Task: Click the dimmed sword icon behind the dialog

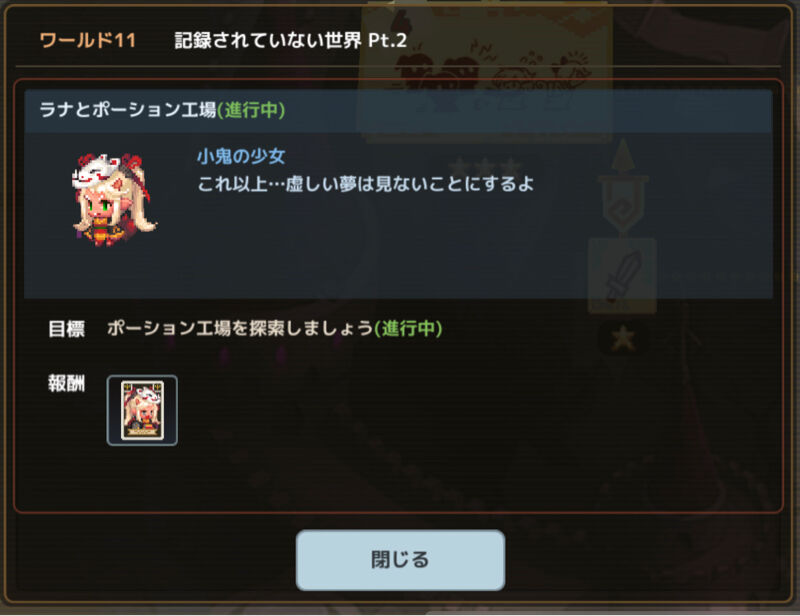Action: [622, 276]
